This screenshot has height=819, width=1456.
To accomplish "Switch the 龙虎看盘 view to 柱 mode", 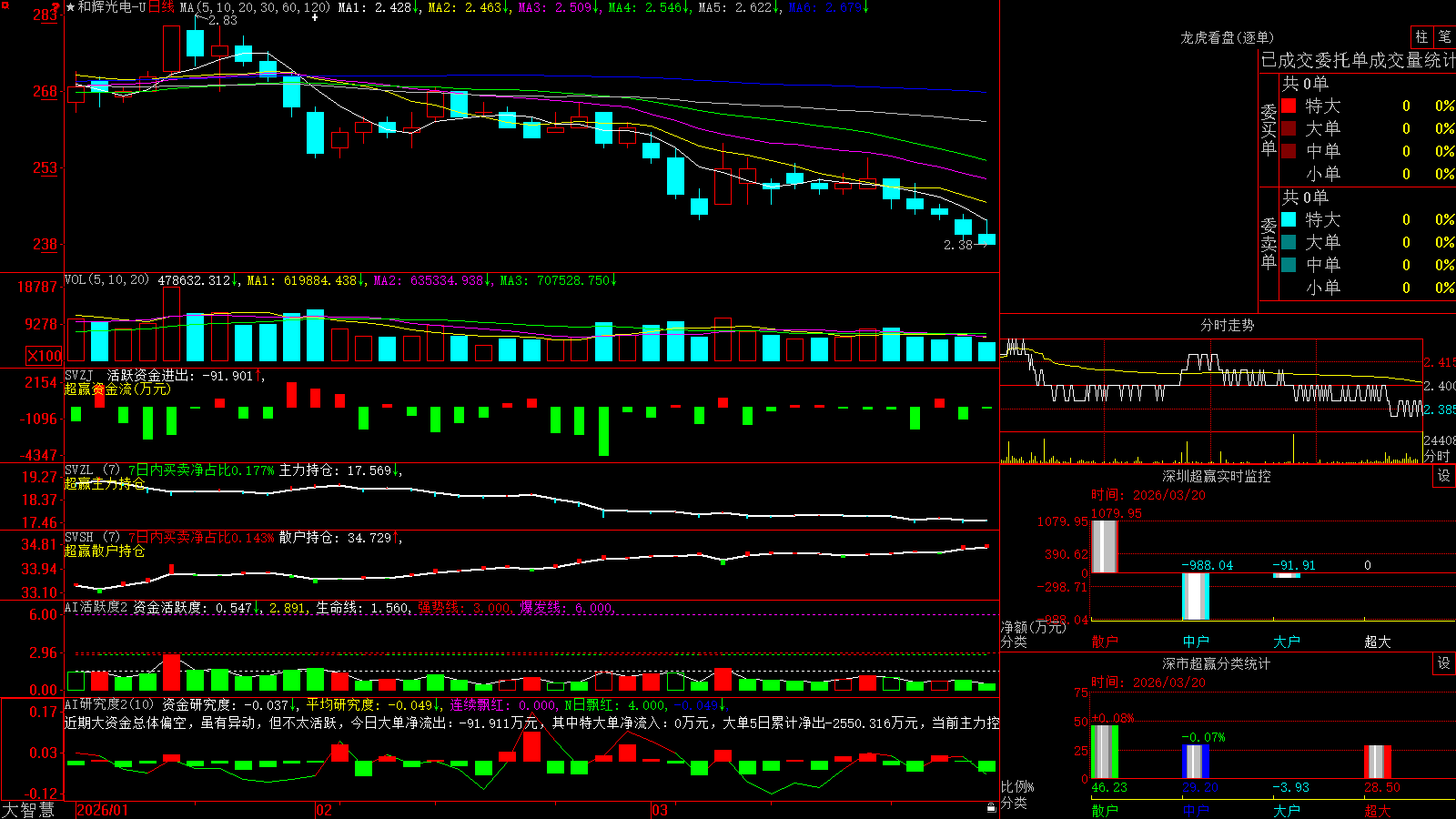I will [x=1421, y=37].
